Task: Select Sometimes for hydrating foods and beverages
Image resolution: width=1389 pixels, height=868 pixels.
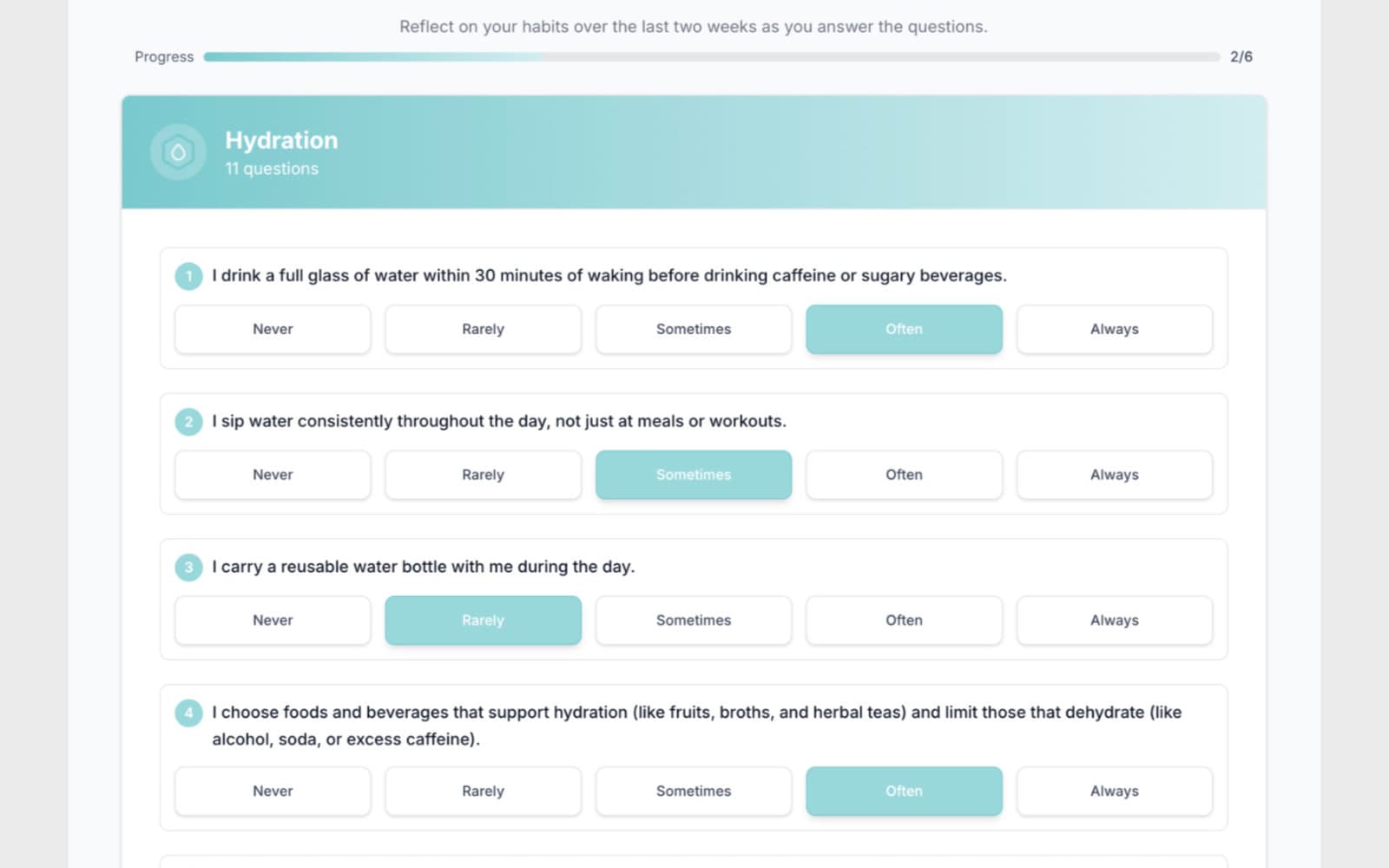Action: coord(693,791)
